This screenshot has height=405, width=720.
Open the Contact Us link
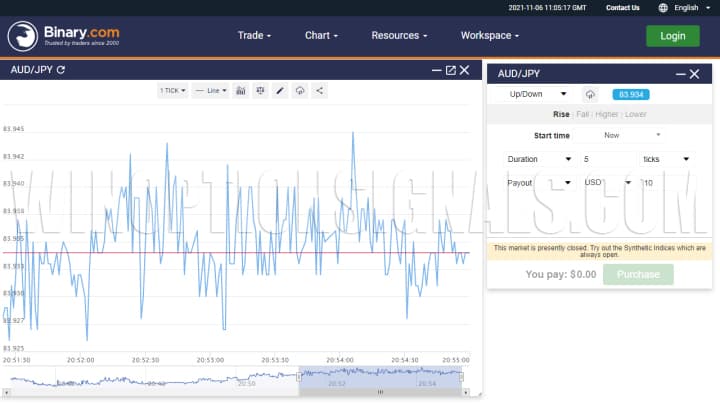pos(622,7)
